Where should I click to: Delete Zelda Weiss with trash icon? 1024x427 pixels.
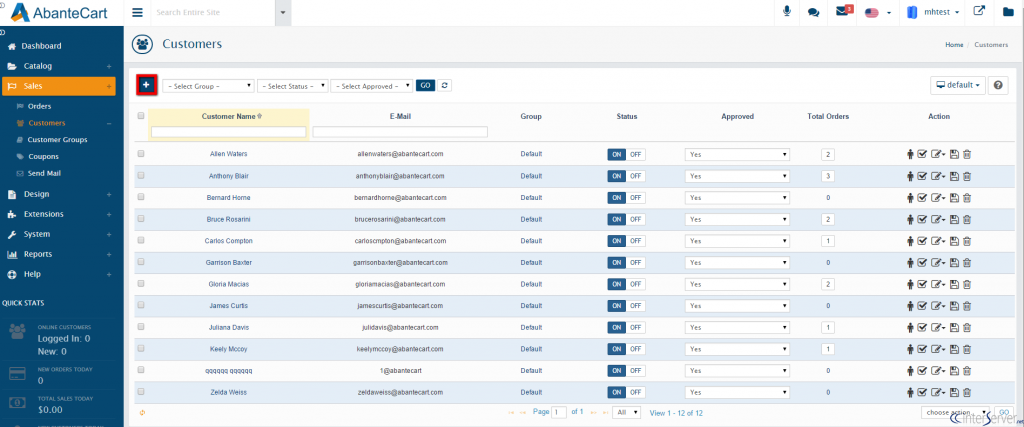967,392
